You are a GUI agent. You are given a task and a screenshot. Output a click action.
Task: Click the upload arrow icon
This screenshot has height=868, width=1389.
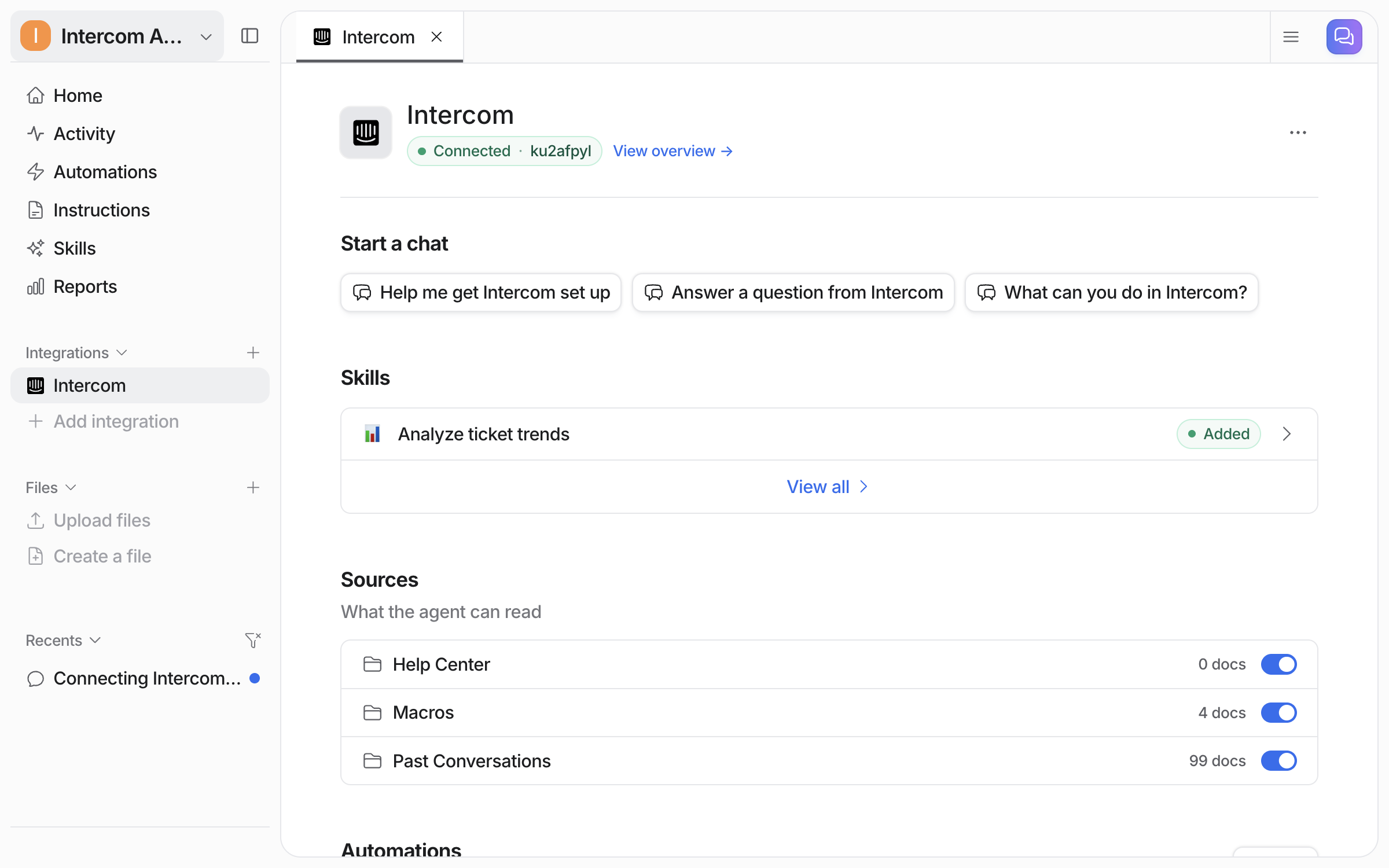pyautogui.click(x=36, y=520)
